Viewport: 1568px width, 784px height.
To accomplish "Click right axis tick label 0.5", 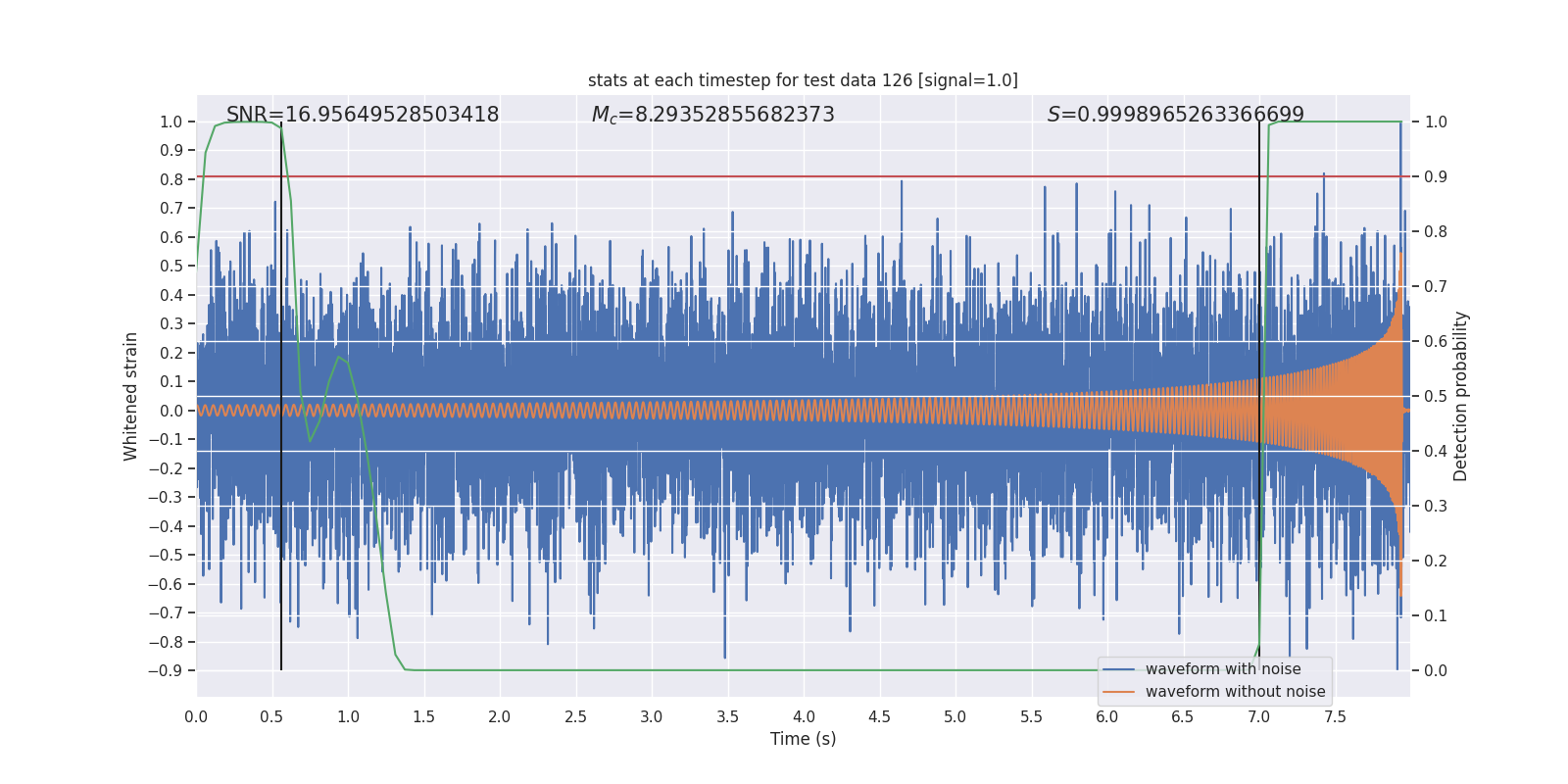I will click(x=1436, y=396).
